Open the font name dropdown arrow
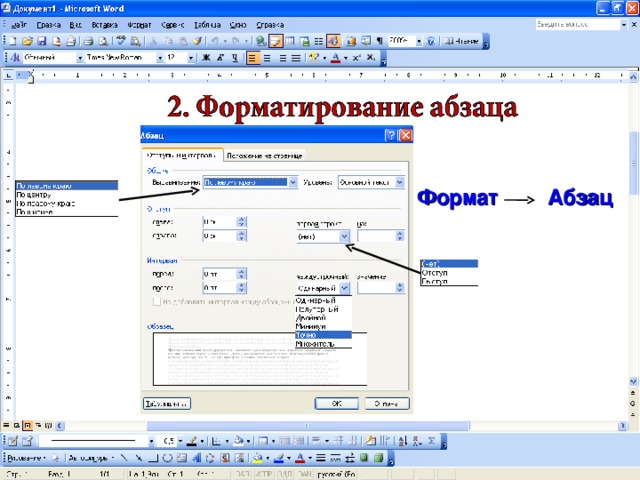This screenshot has height=480, width=640. pos(160,58)
